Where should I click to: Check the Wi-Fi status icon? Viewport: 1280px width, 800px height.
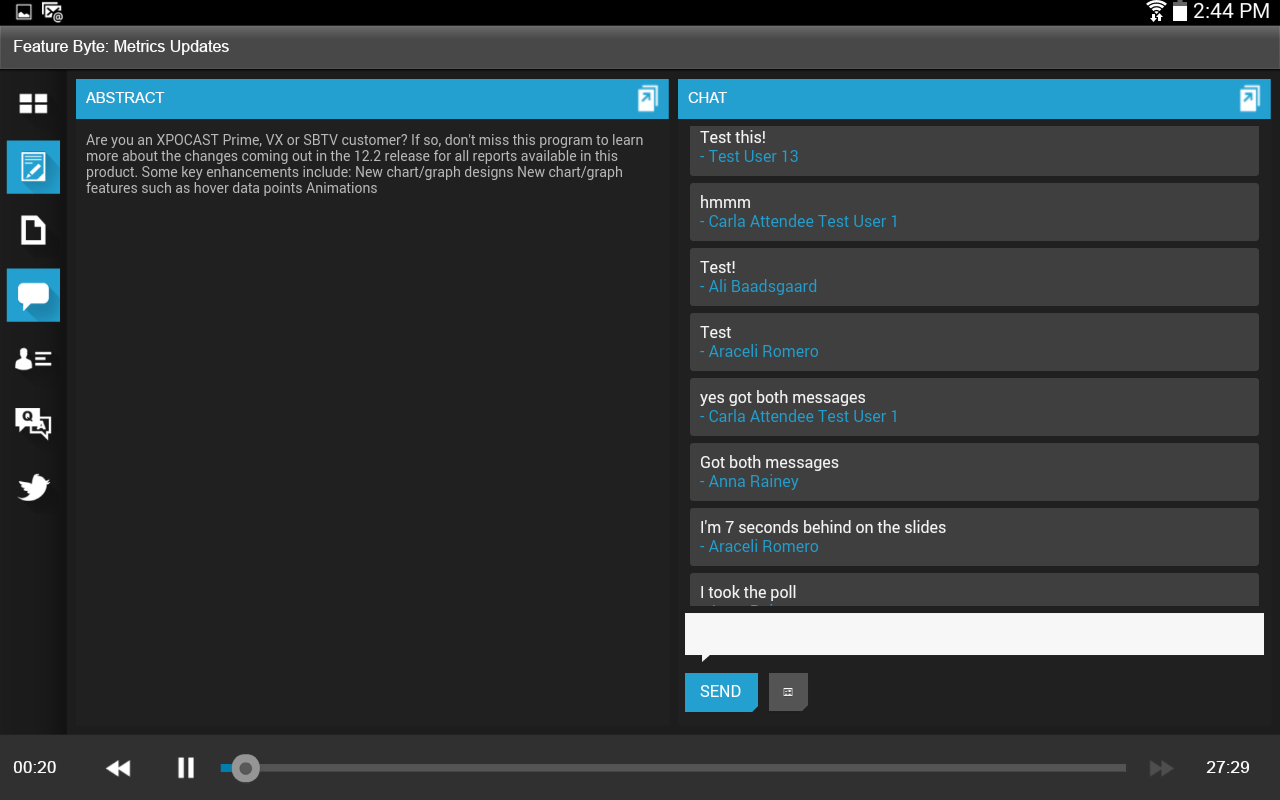tap(1156, 11)
